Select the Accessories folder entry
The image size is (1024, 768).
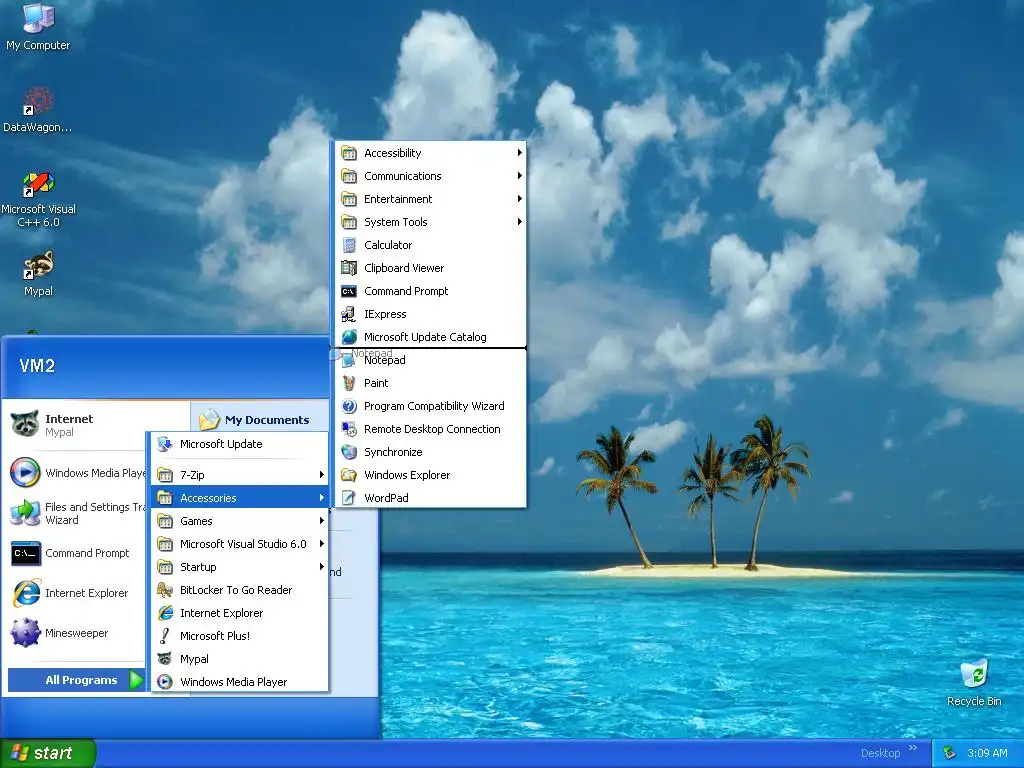(x=240, y=498)
